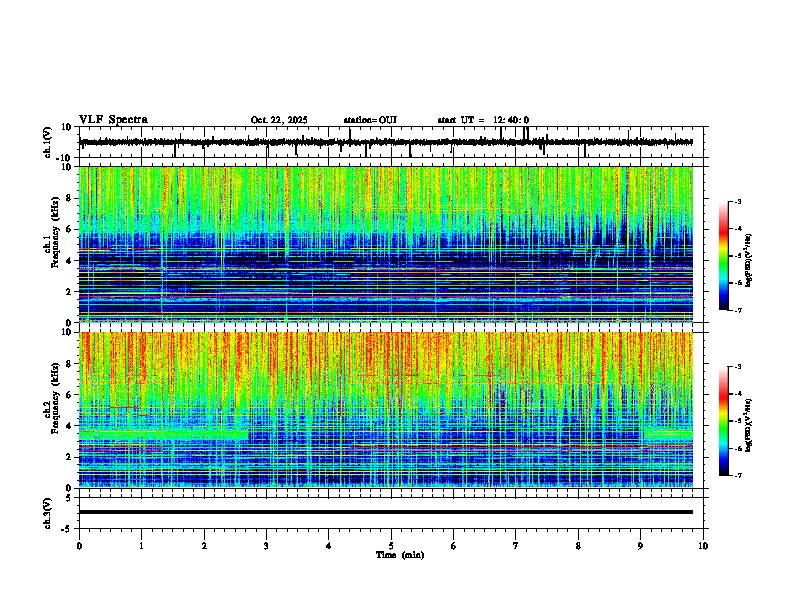792x612 pixels.
Task: Click the "station=OUI" header label
Action: pos(370,120)
